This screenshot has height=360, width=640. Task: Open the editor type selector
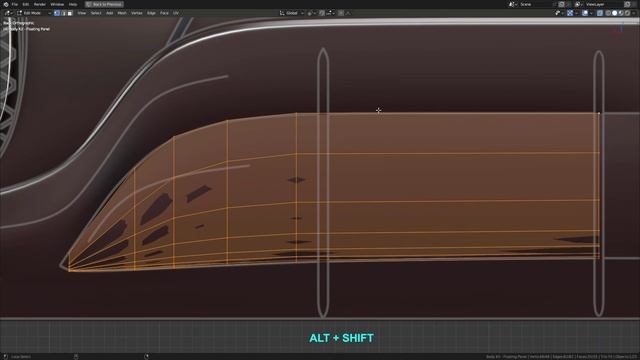pyautogui.click(x=8, y=13)
